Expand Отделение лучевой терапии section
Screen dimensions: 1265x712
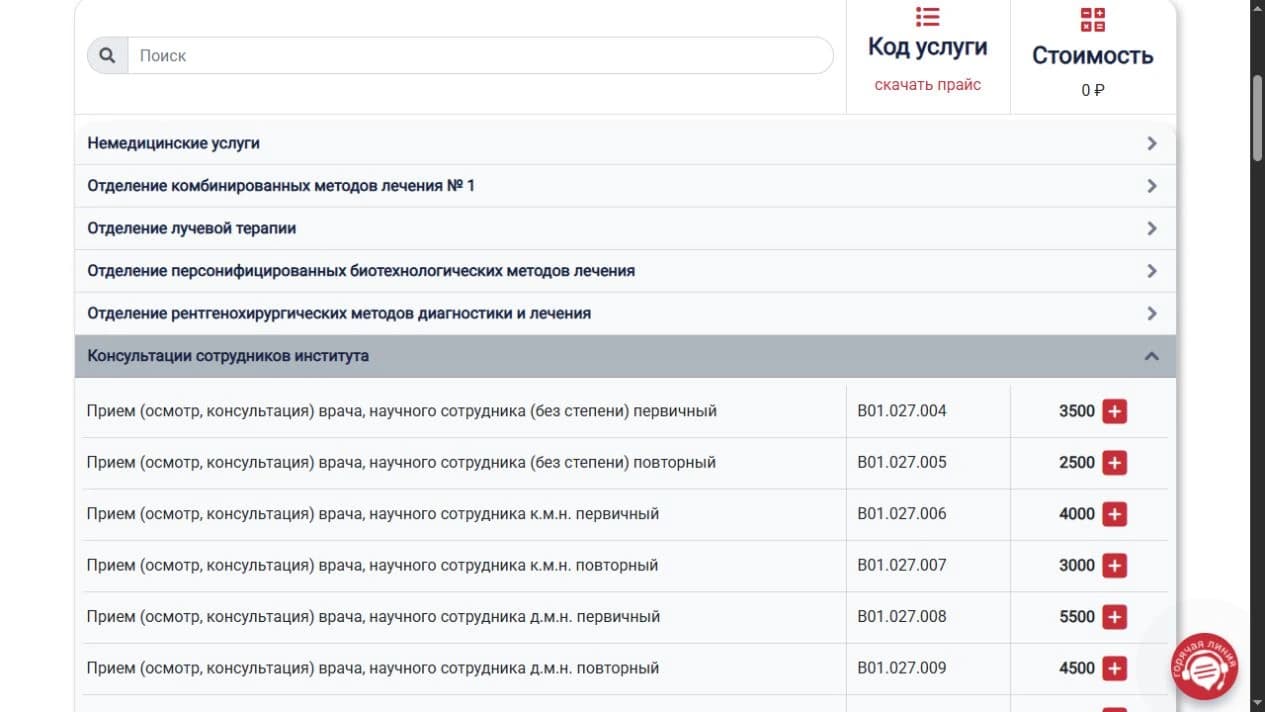(625, 228)
